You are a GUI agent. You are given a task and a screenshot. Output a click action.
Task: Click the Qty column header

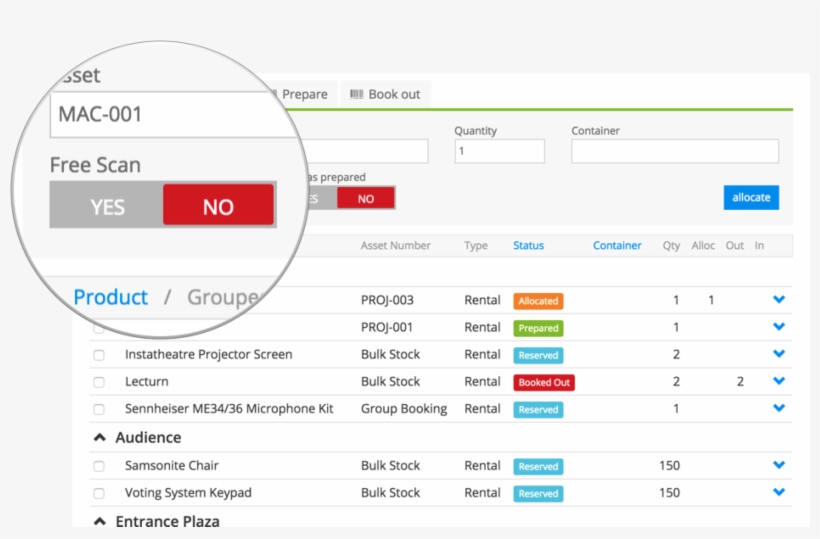click(671, 246)
